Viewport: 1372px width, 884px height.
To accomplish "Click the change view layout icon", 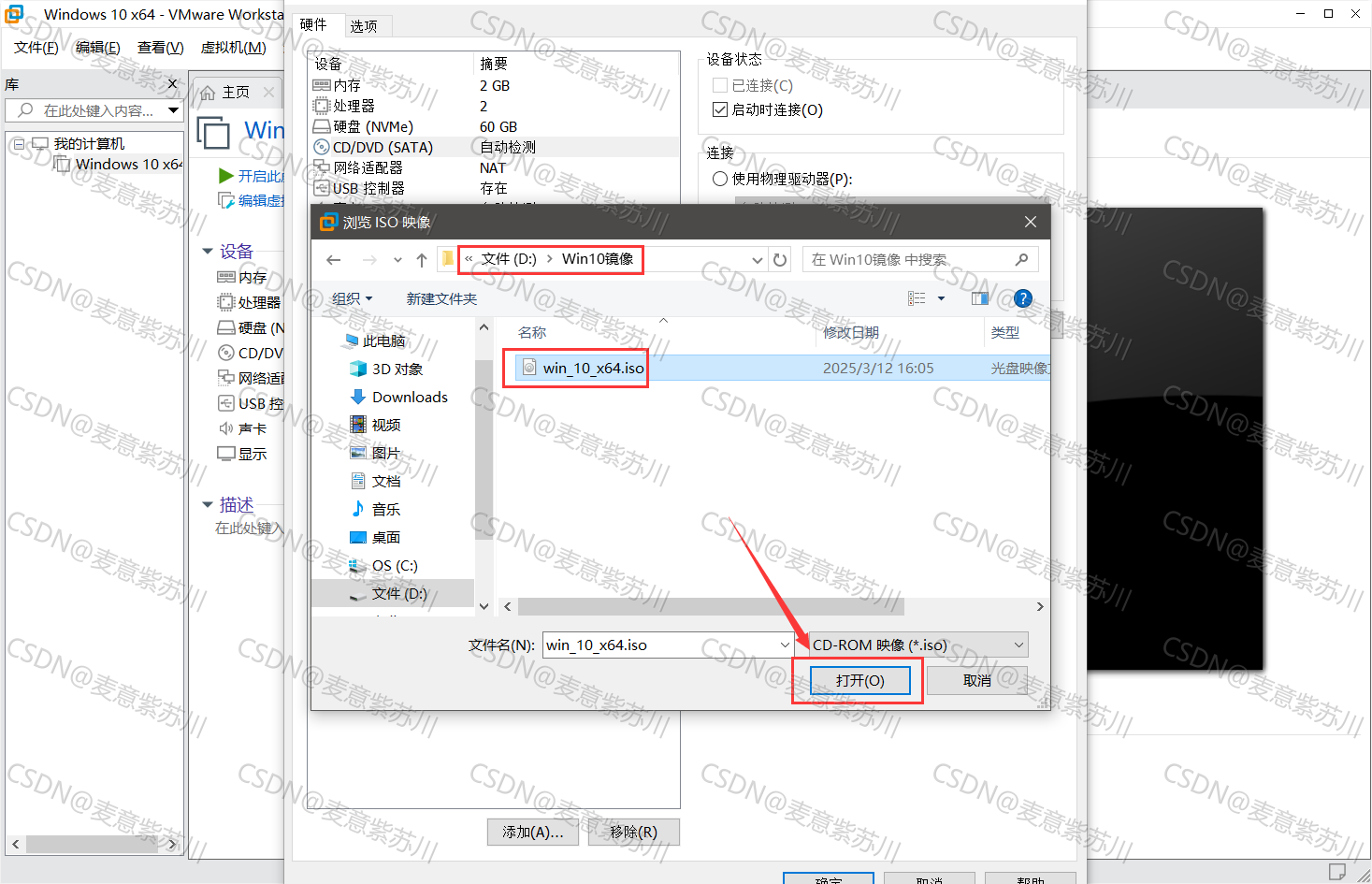I will (x=917, y=298).
